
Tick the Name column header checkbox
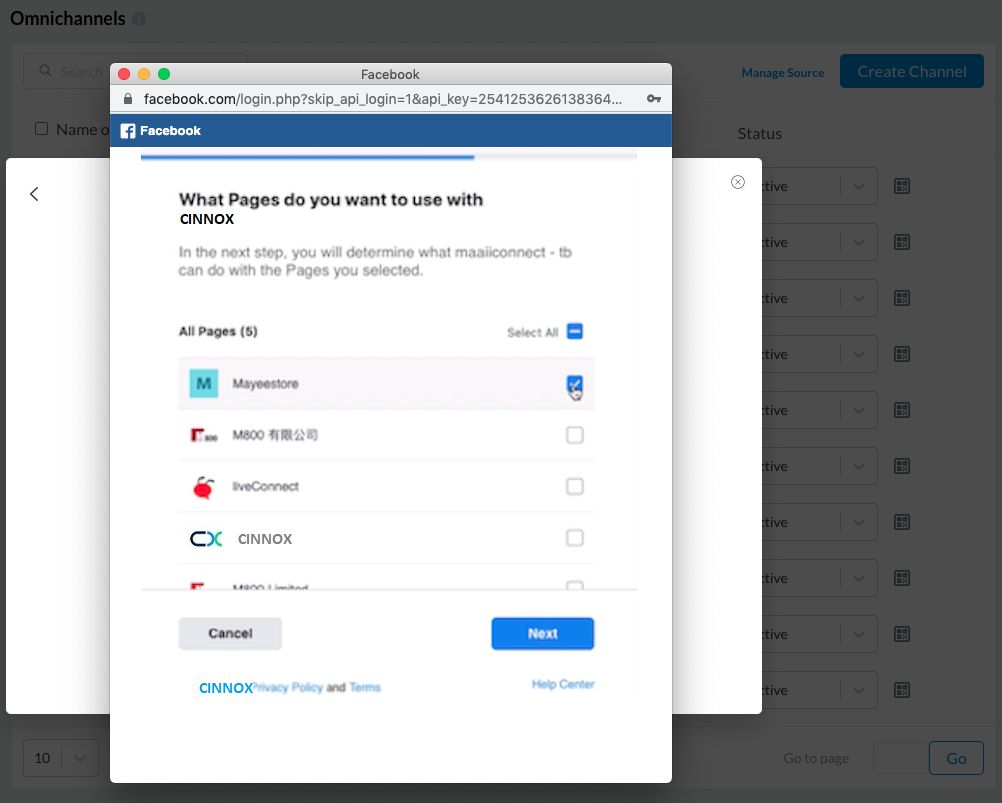(x=42, y=129)
